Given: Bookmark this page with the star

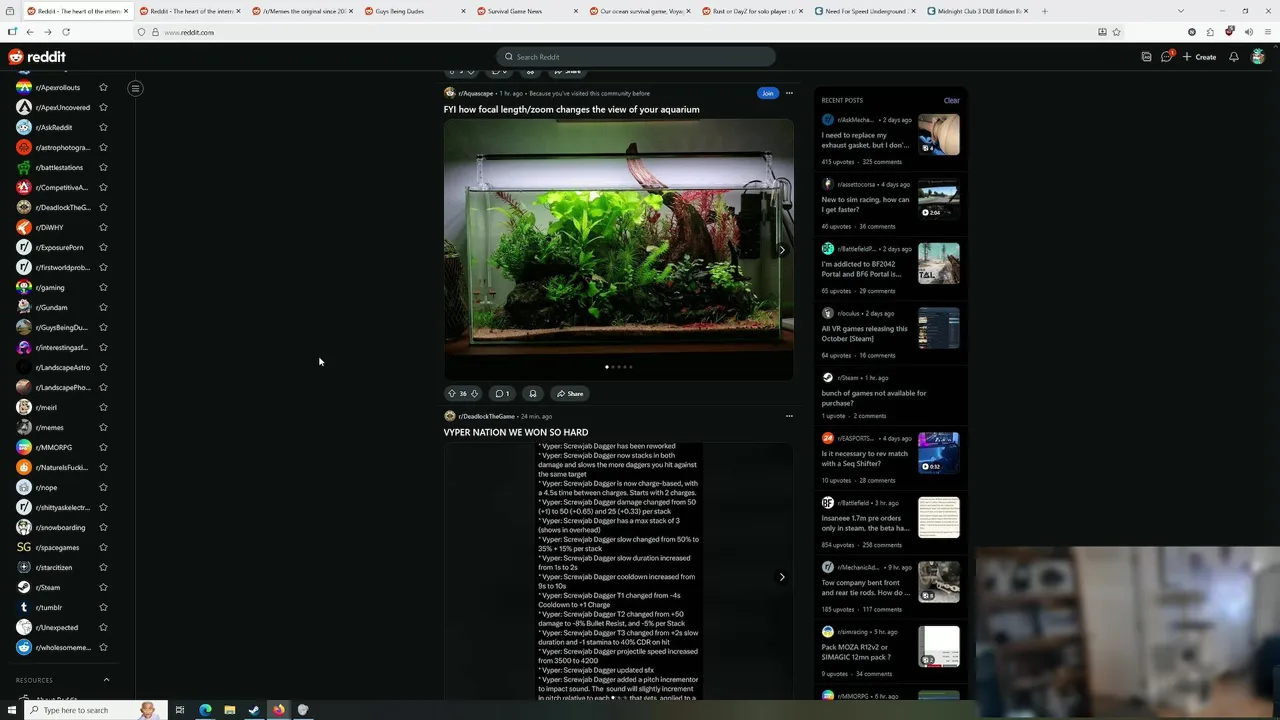Looking at the screenshot, I should 1116,32.
